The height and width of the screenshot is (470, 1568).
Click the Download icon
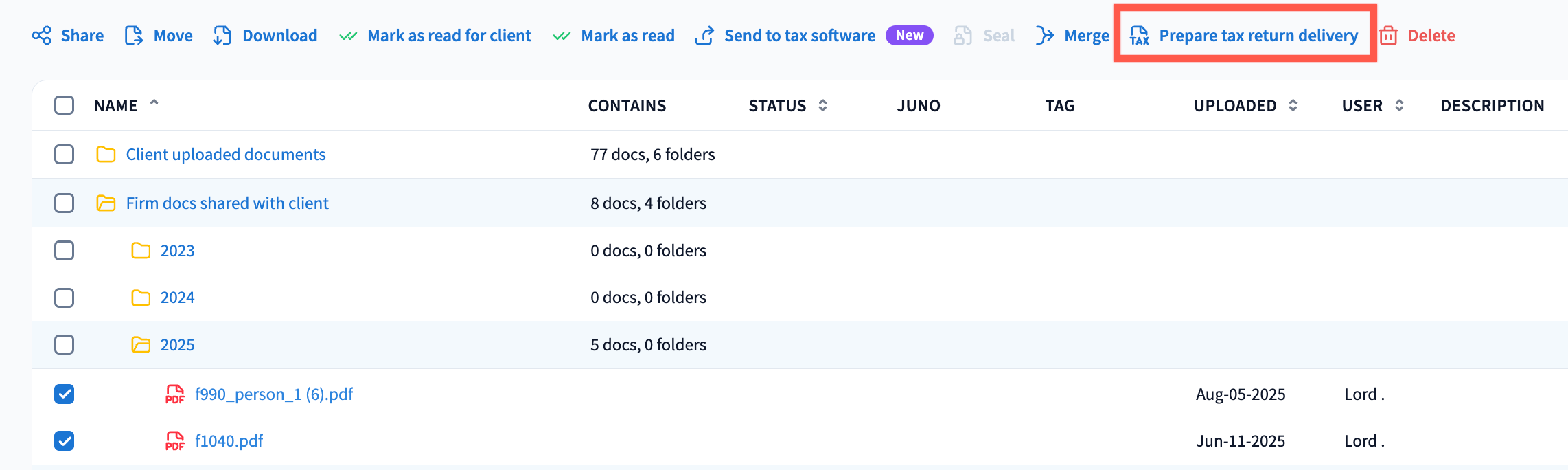pyautogui.click(x=222, y=36)
